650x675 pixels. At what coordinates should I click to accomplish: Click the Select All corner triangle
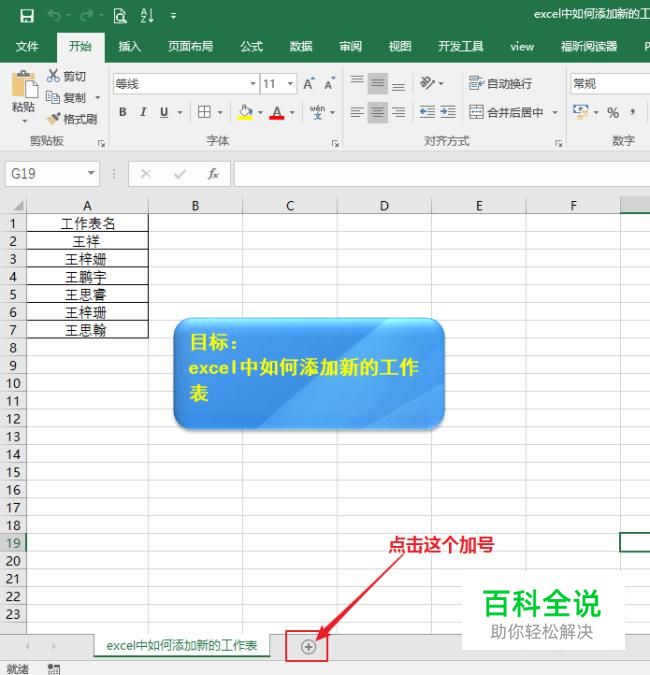[x=18, y=206]
